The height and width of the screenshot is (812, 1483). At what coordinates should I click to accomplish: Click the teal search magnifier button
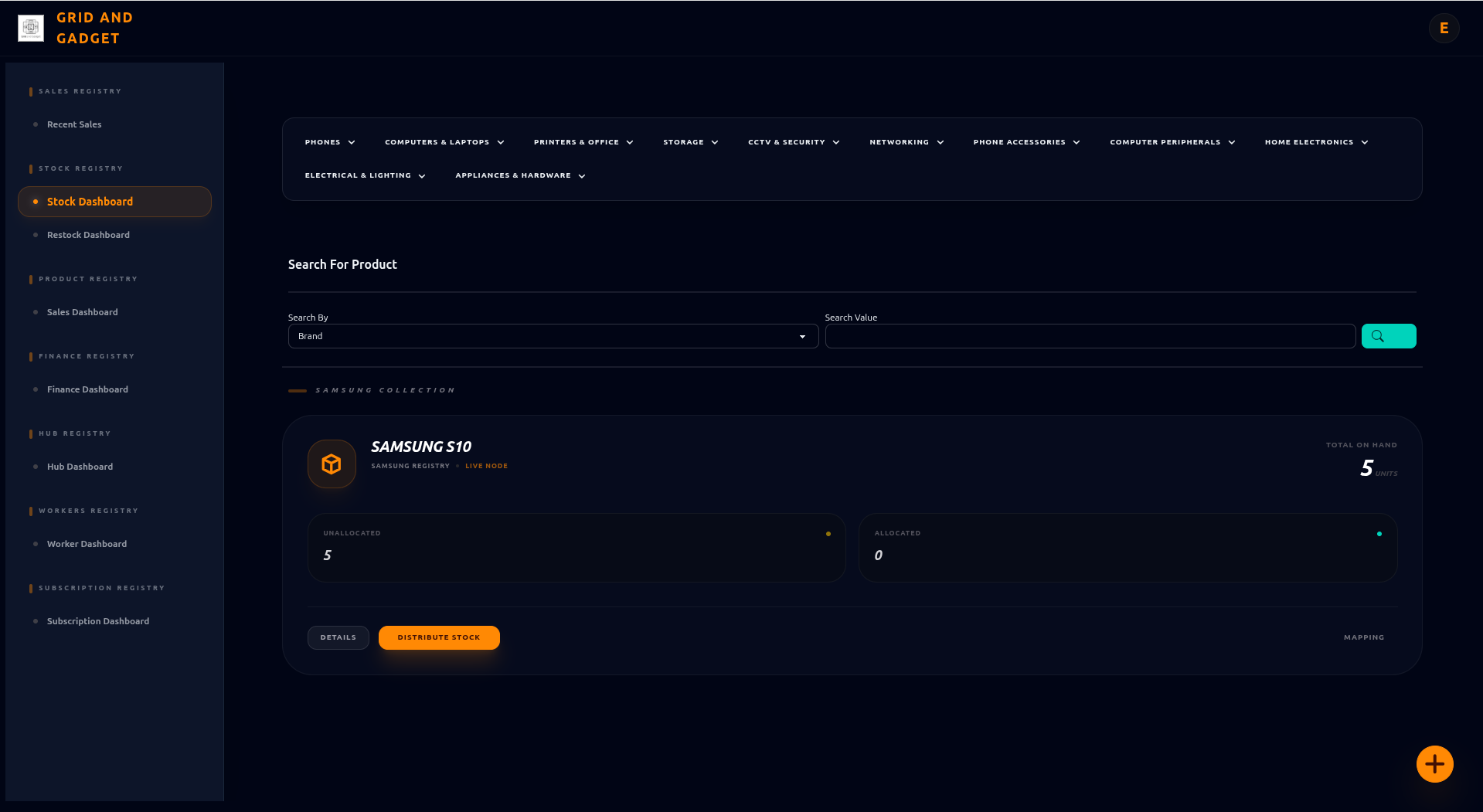(x=1389, y=336)
